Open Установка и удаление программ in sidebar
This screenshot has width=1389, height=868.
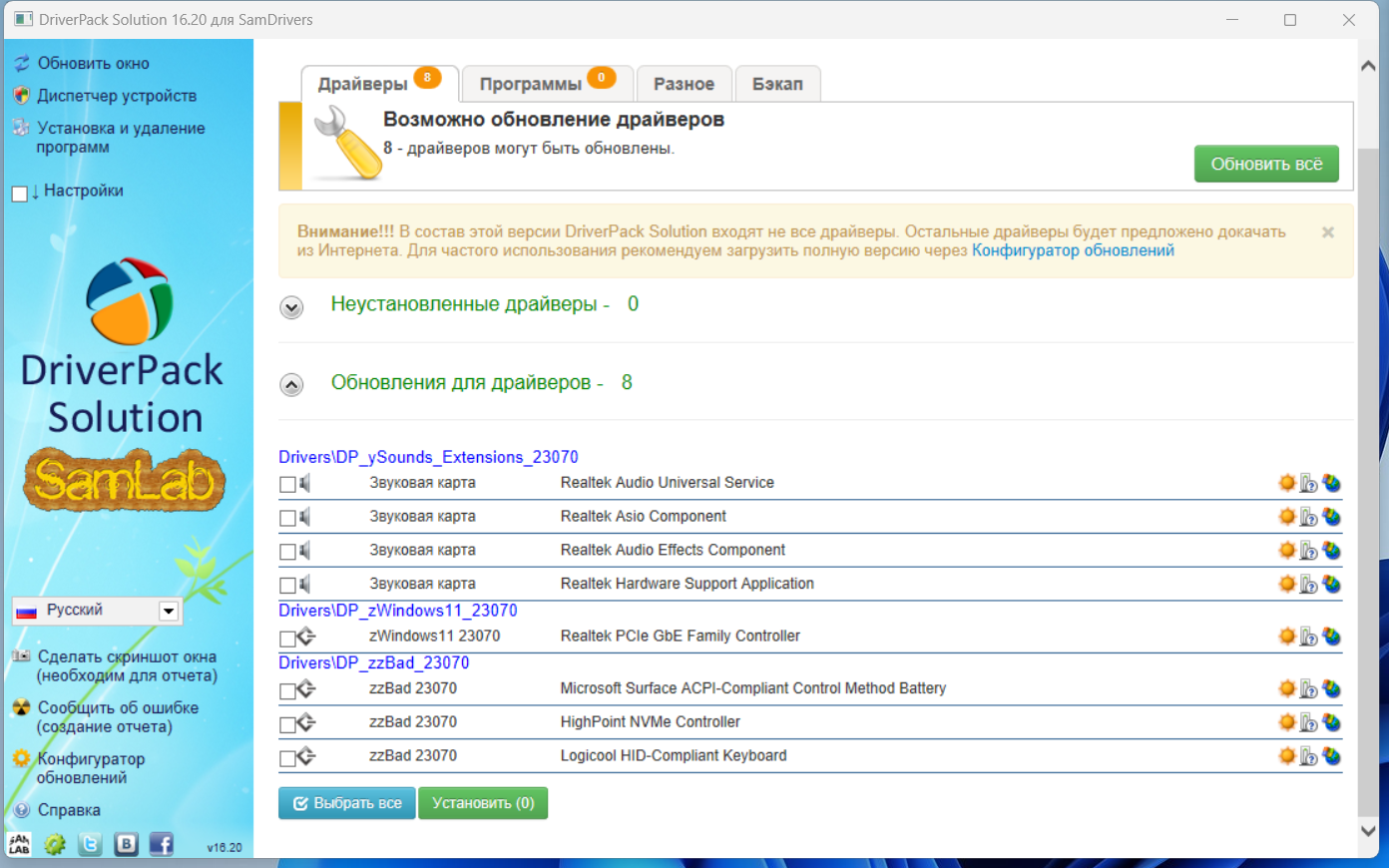[x=120, y=138]
